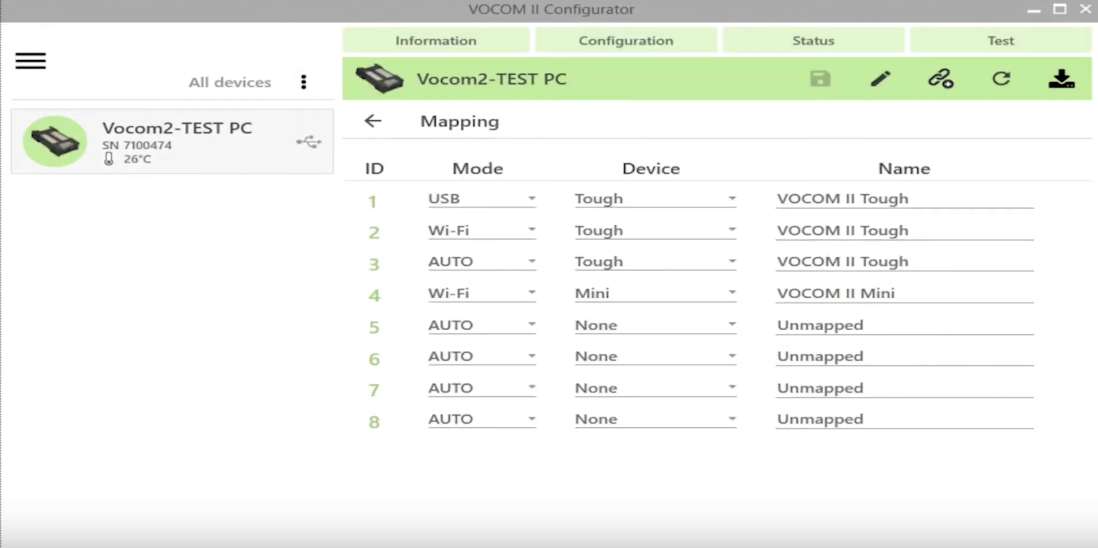Click the VOCOM II Mini name field
1098x548 pixels.
[904, 293]
